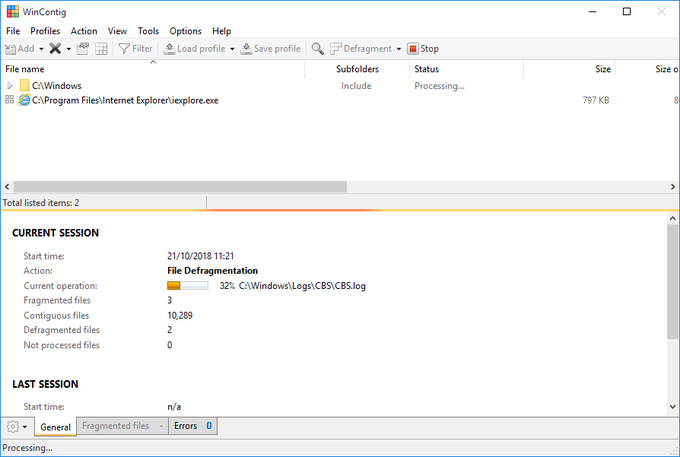Click the Subfolders column header

tap(357, 69)
